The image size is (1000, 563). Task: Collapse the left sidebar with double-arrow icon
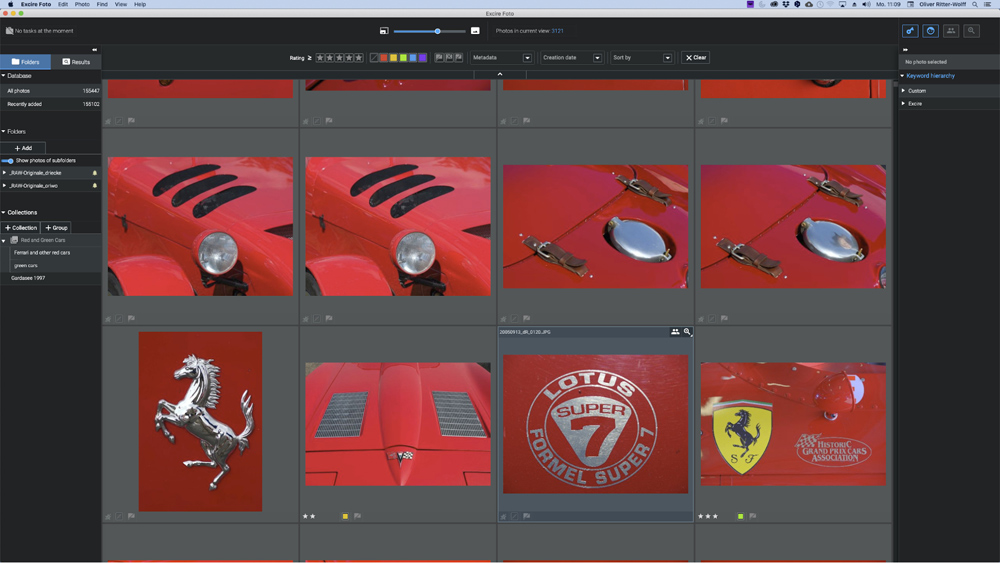95,49
